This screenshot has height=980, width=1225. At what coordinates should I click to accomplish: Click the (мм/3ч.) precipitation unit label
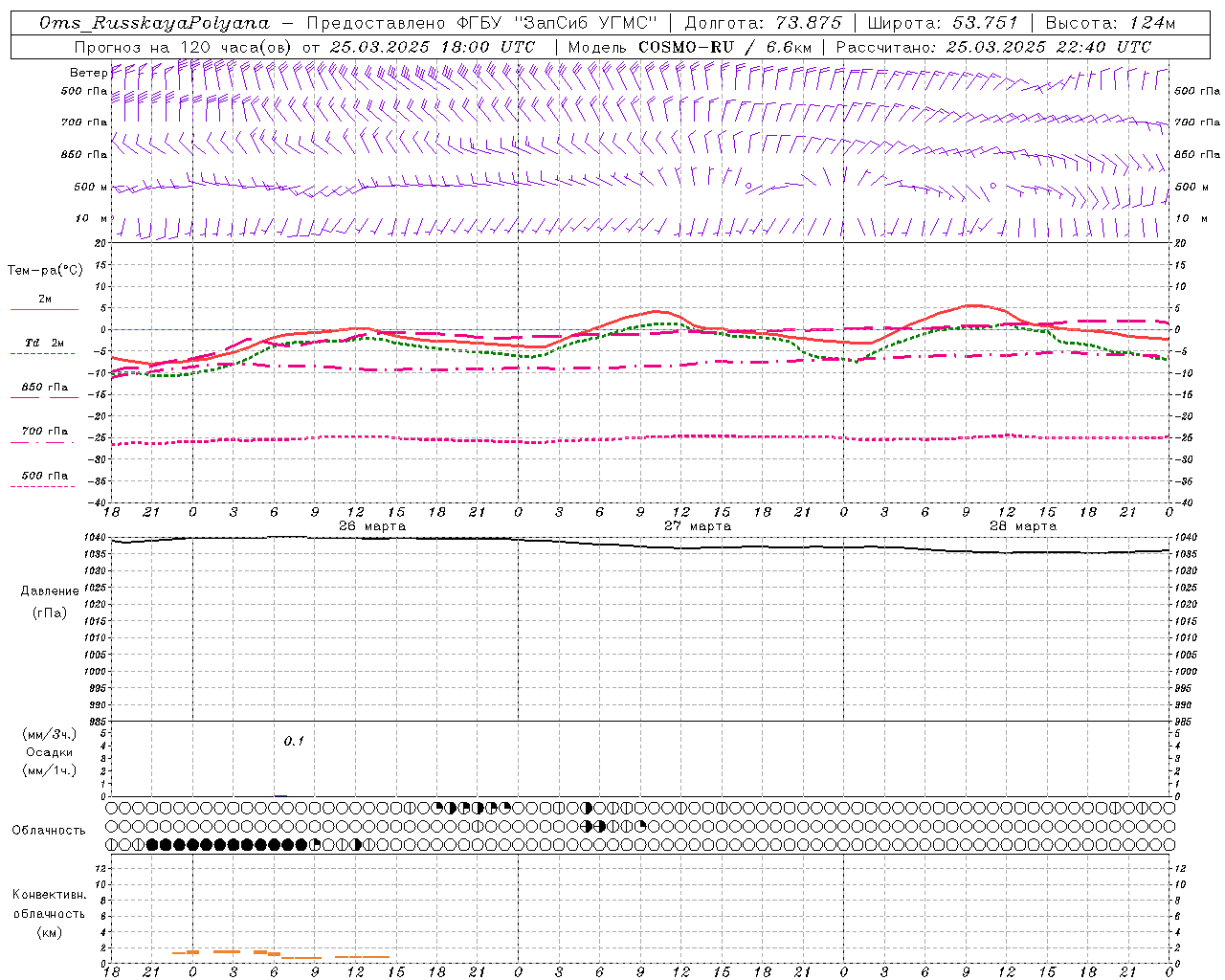(50, 734)
